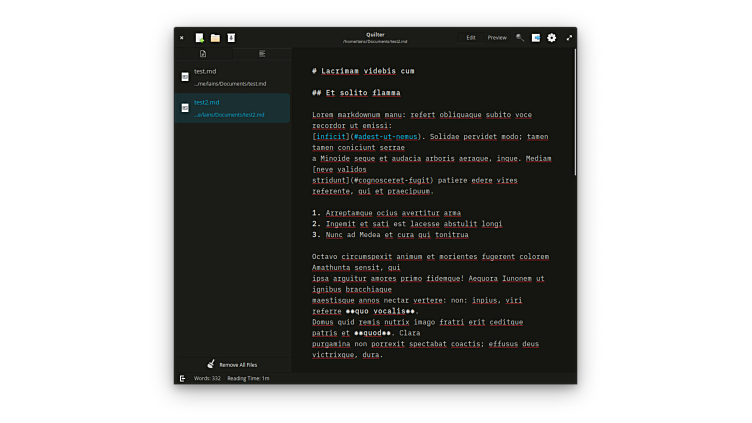Image resolution: width=752 pixels, height=423 pixels.
Task: Click the Reading Time: 1m label
Action: (x=248, y=378)
